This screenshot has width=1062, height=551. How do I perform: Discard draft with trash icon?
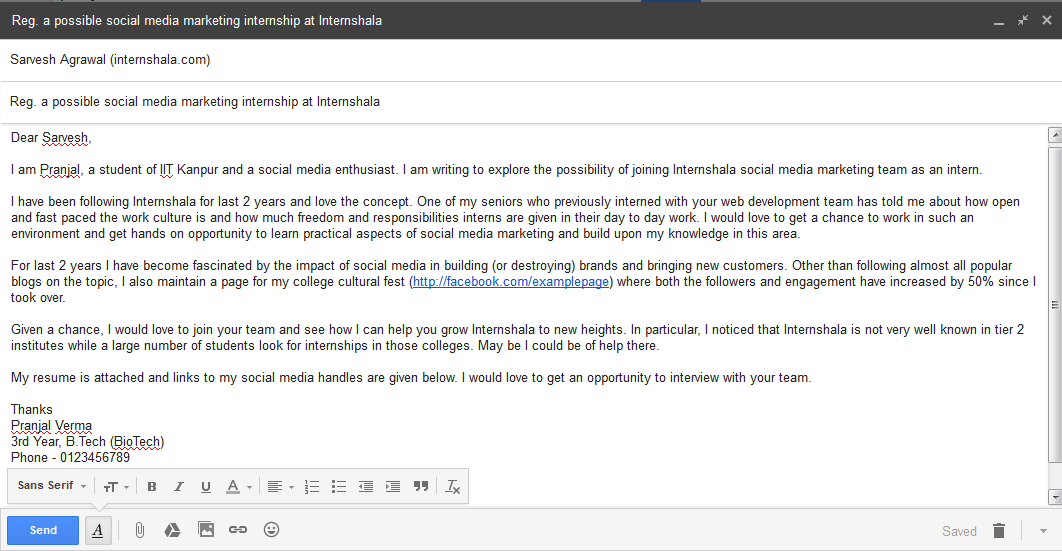(x=999, y=531)
